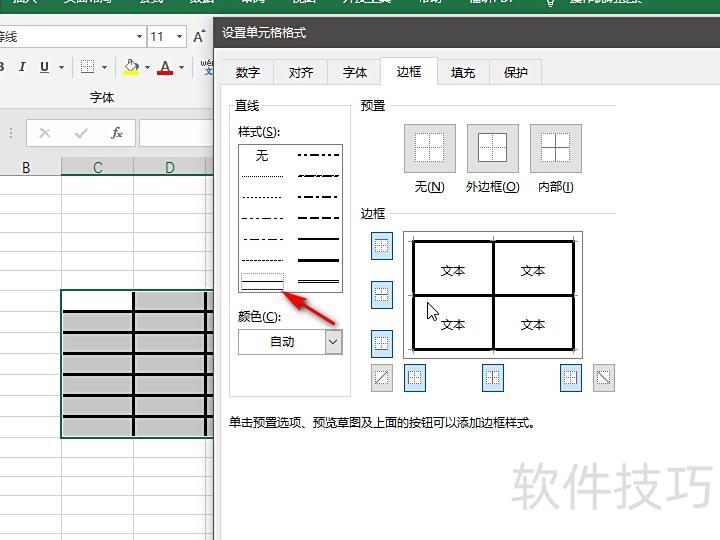Screen dimensions: 720x540
Task: Click the border preview diagram
Action: pyautogui.click(x=493, y=295)
